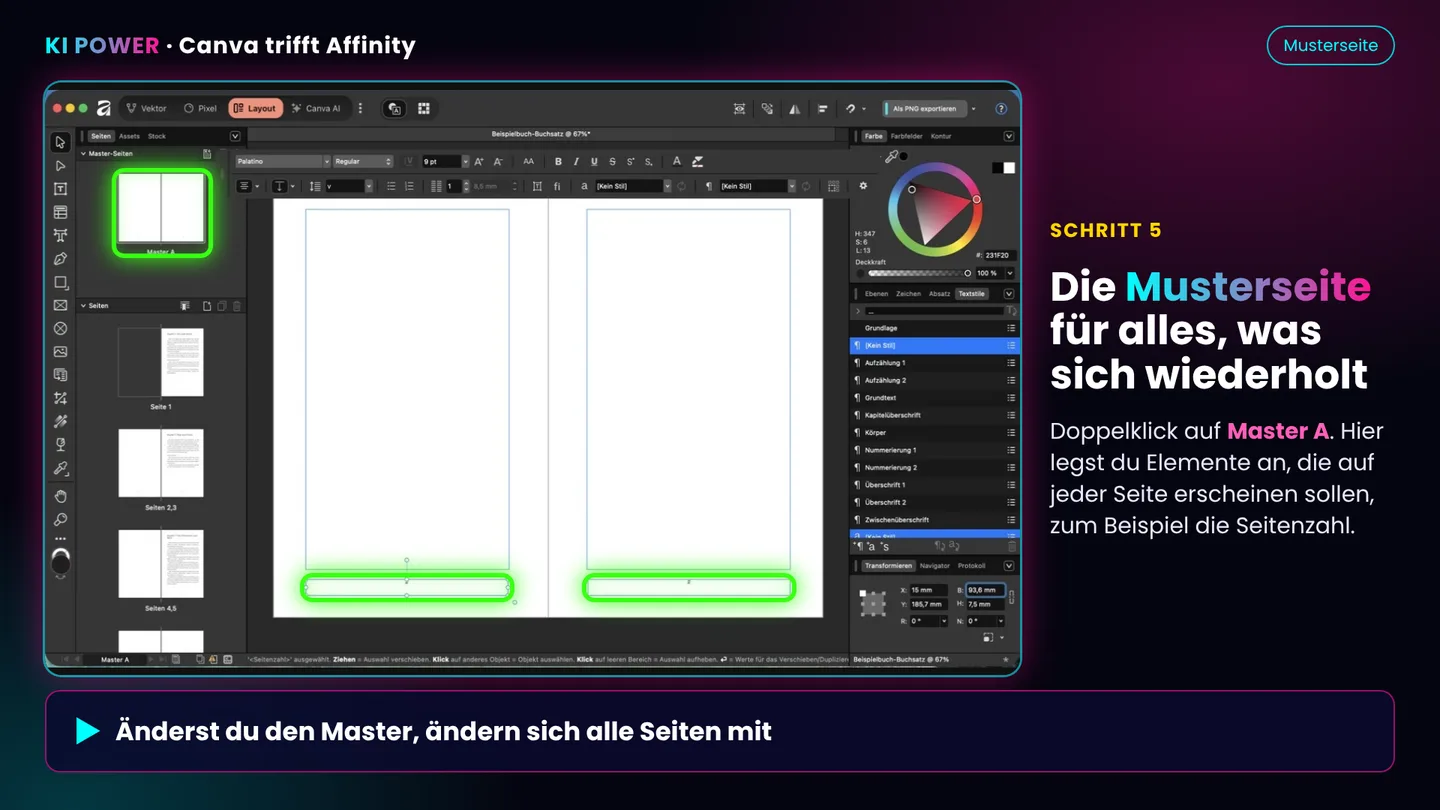Expand the export options arrow

click(x=974, y=108)
